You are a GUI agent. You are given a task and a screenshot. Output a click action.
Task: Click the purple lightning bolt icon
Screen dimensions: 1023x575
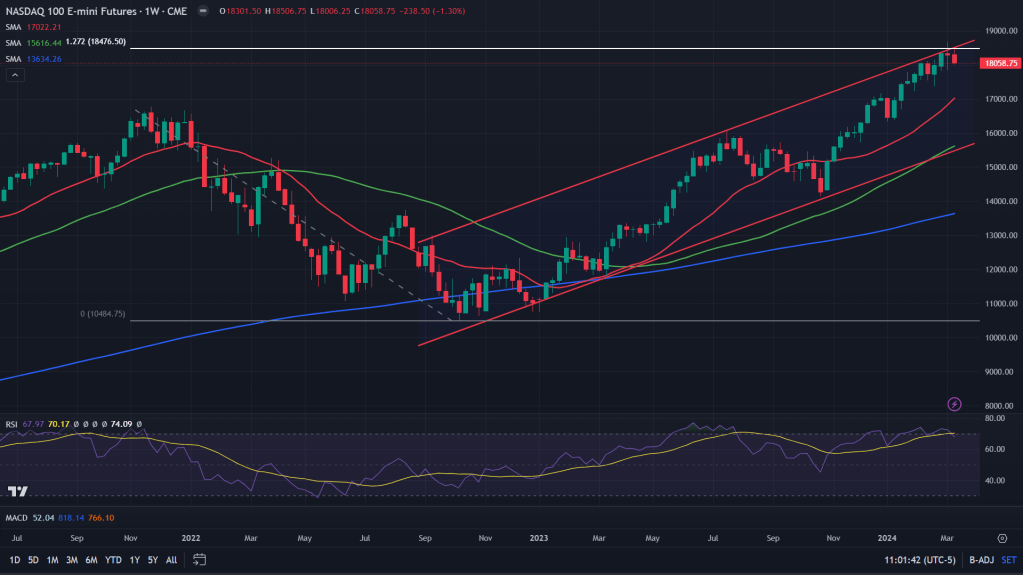tap(954, 404)
